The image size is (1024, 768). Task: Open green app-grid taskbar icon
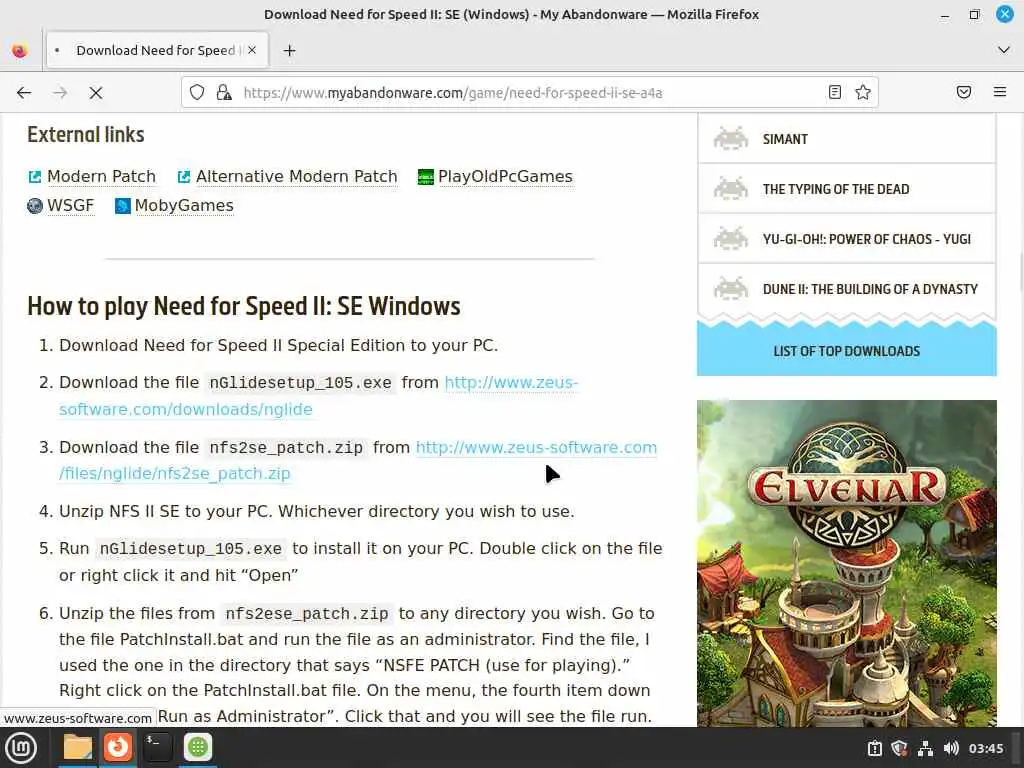coord(198,747)
